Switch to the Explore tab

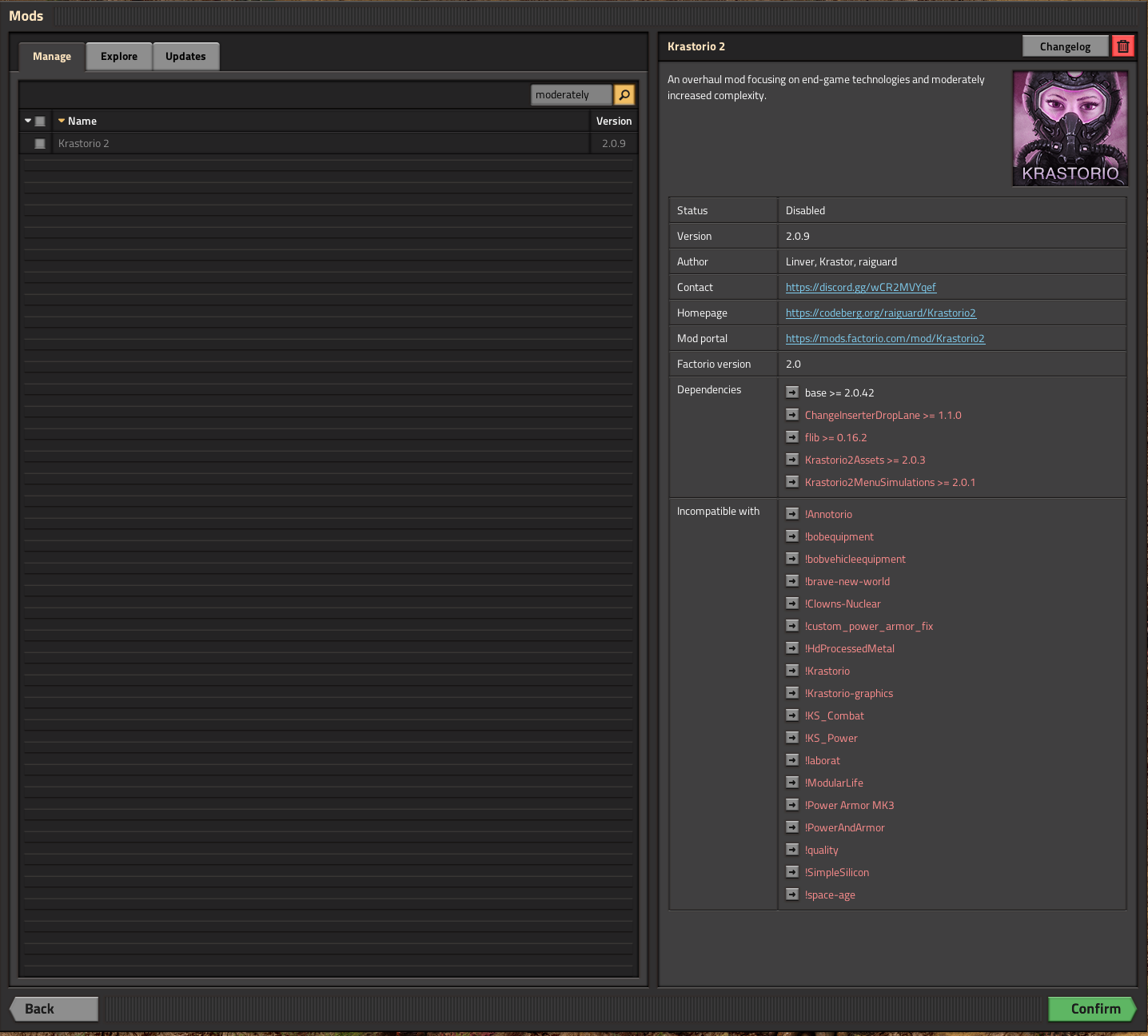coord(119,57)
